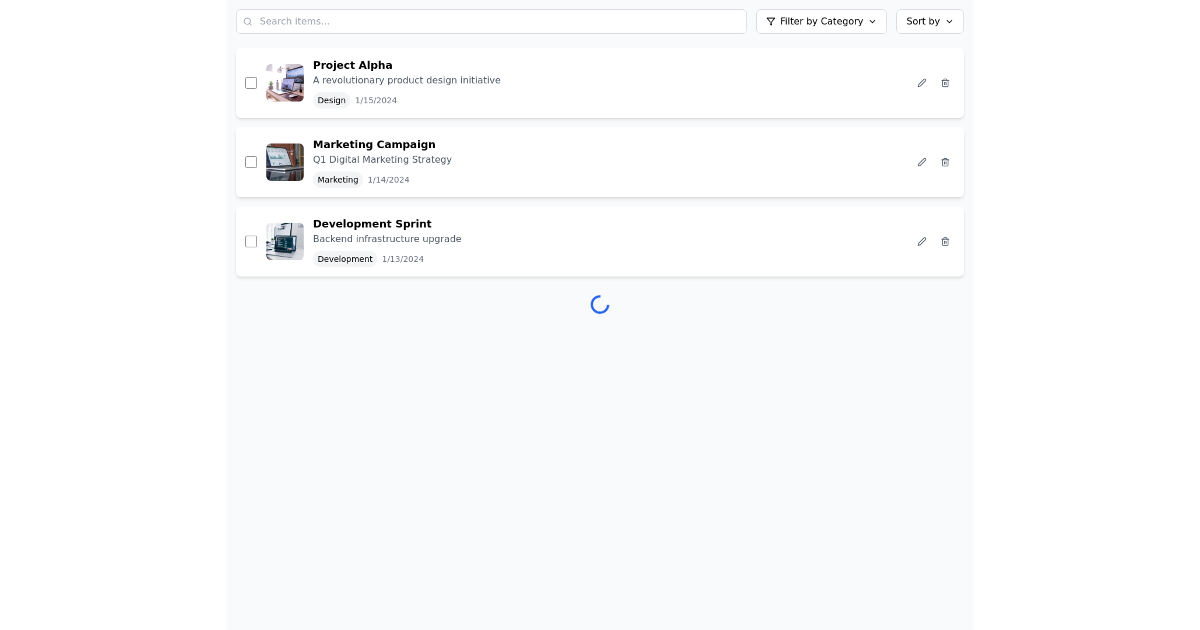This screenshot has height=630, width=1200.
Task: Click the Marketing Campaign thumbnail image
Action: coord(284,161)
